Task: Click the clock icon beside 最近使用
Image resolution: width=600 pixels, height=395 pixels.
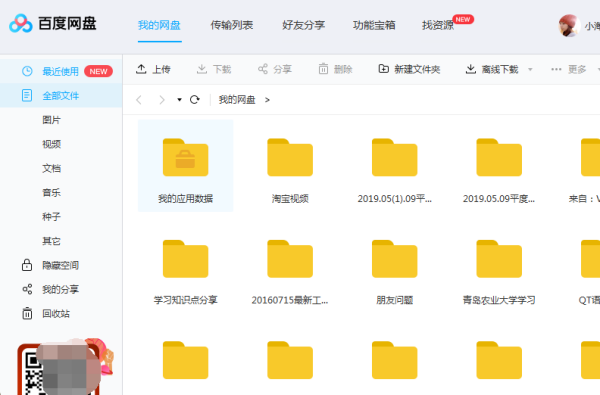Action: pos(27,71)
